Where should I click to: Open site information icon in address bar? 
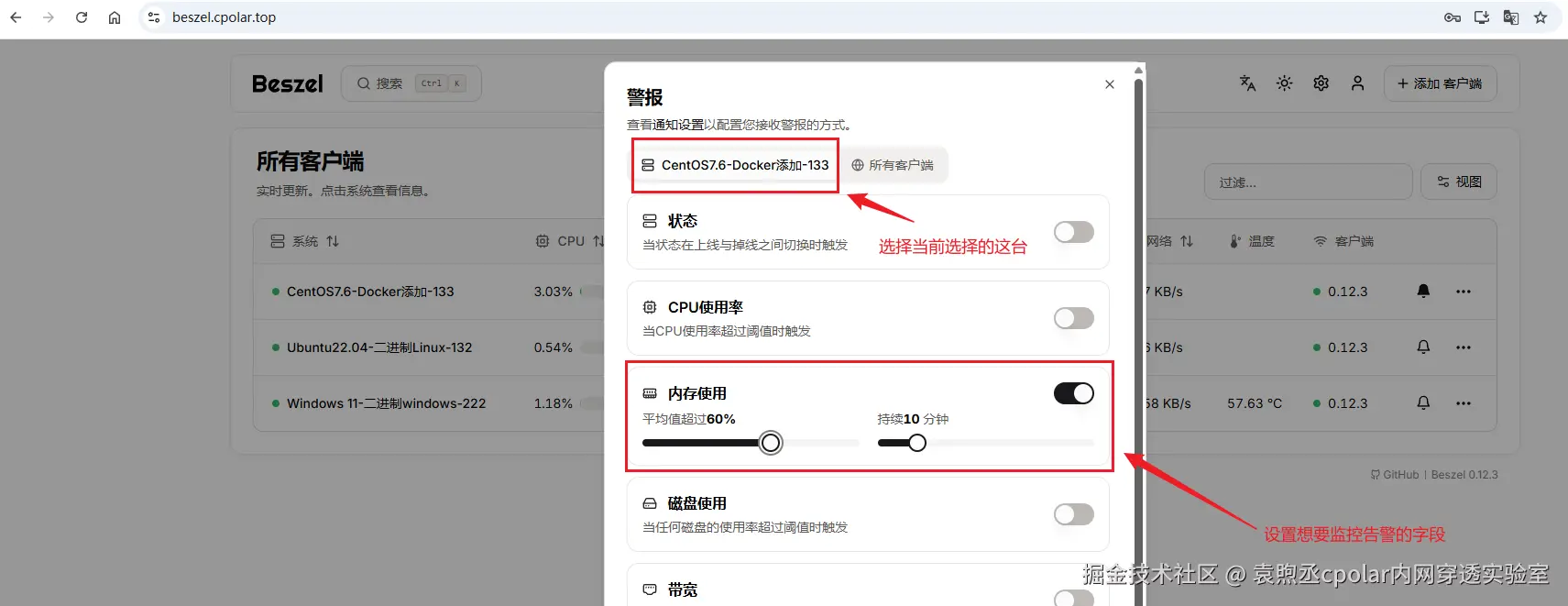(154, 17)
